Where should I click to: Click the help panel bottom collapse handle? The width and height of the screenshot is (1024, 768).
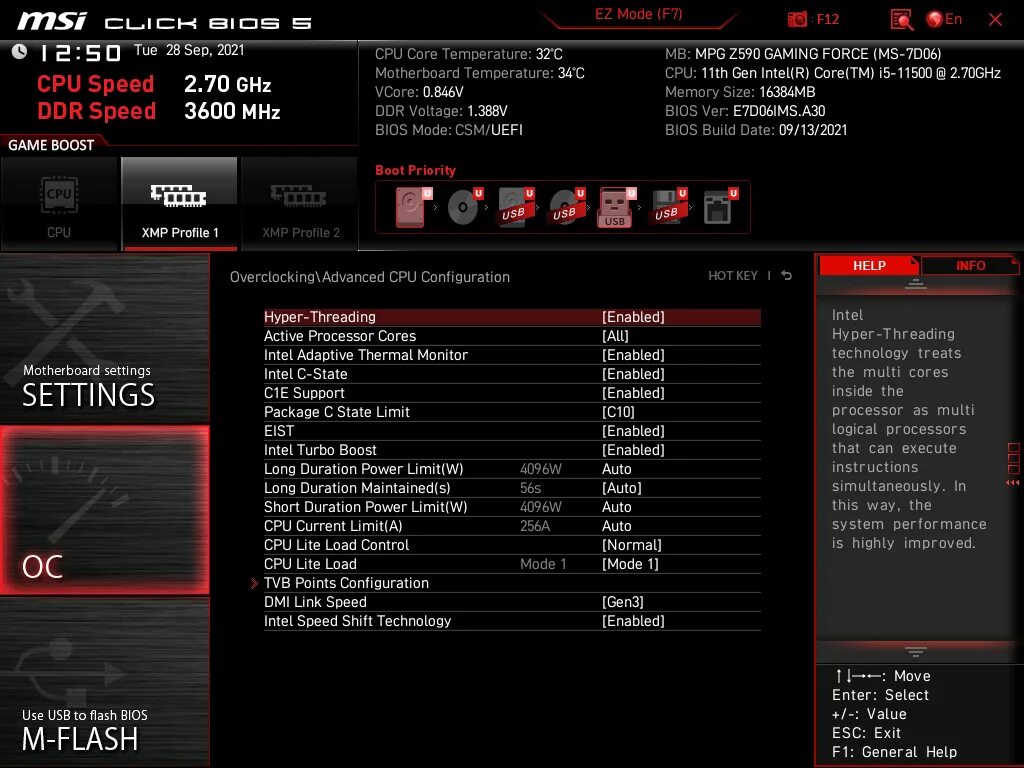tap(916, 651)
